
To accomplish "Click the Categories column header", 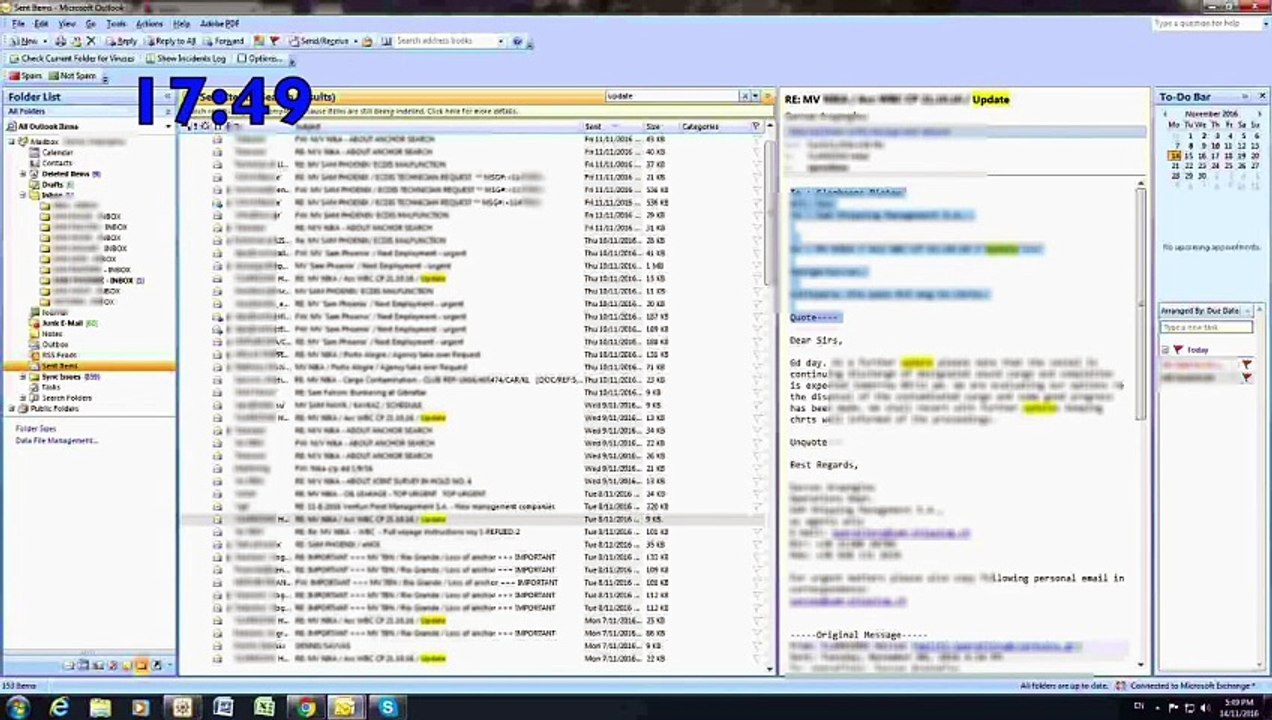I will (714, 127).
